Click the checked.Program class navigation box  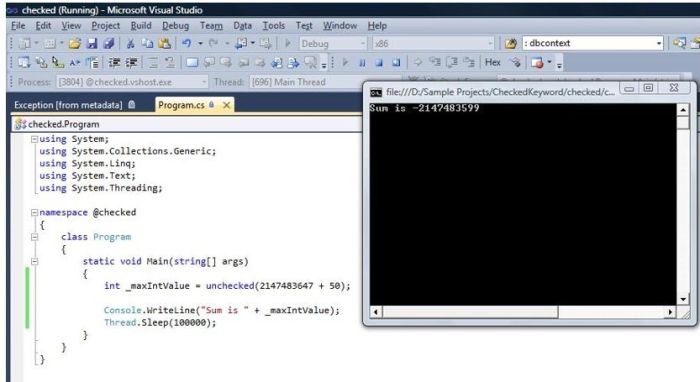pos(188,124)
